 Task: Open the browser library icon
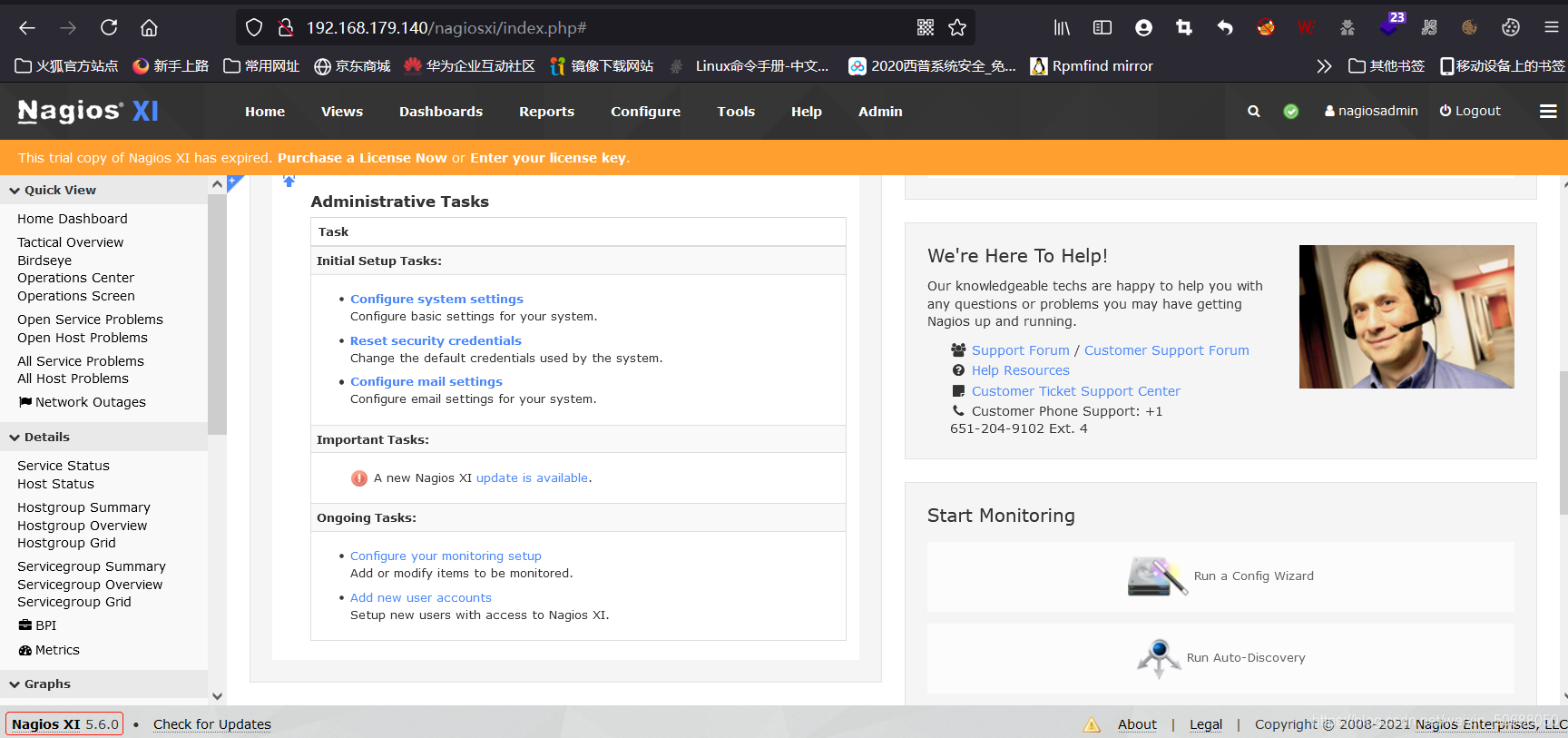click(1062, 28)
